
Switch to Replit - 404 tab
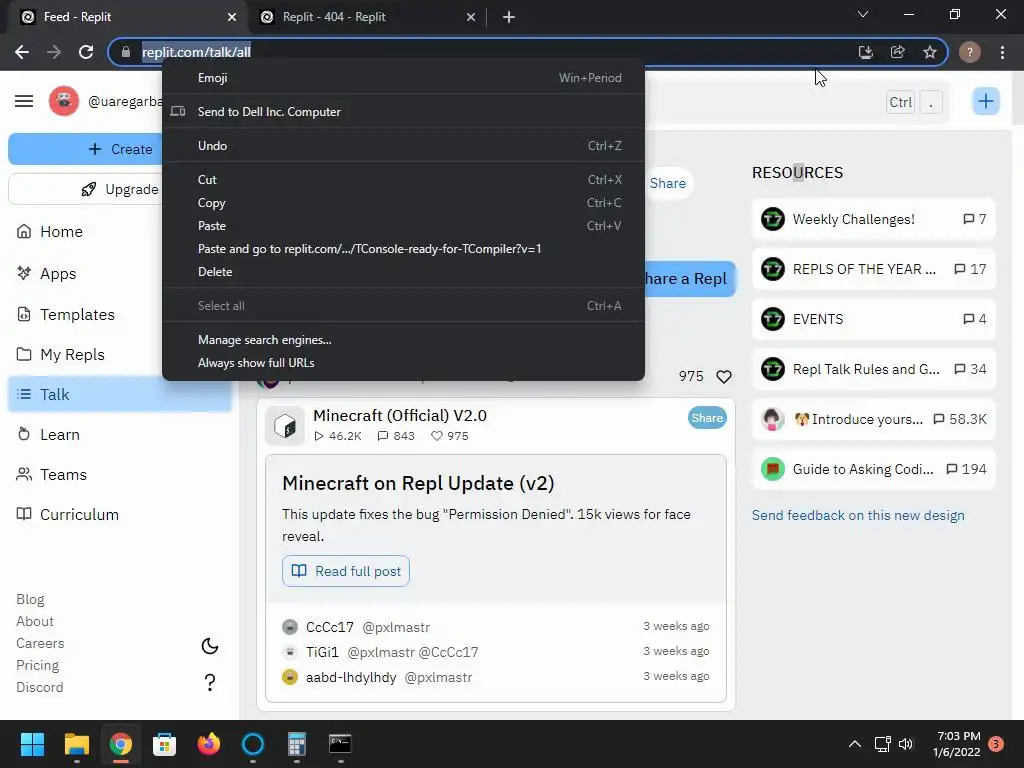(366, 17)
